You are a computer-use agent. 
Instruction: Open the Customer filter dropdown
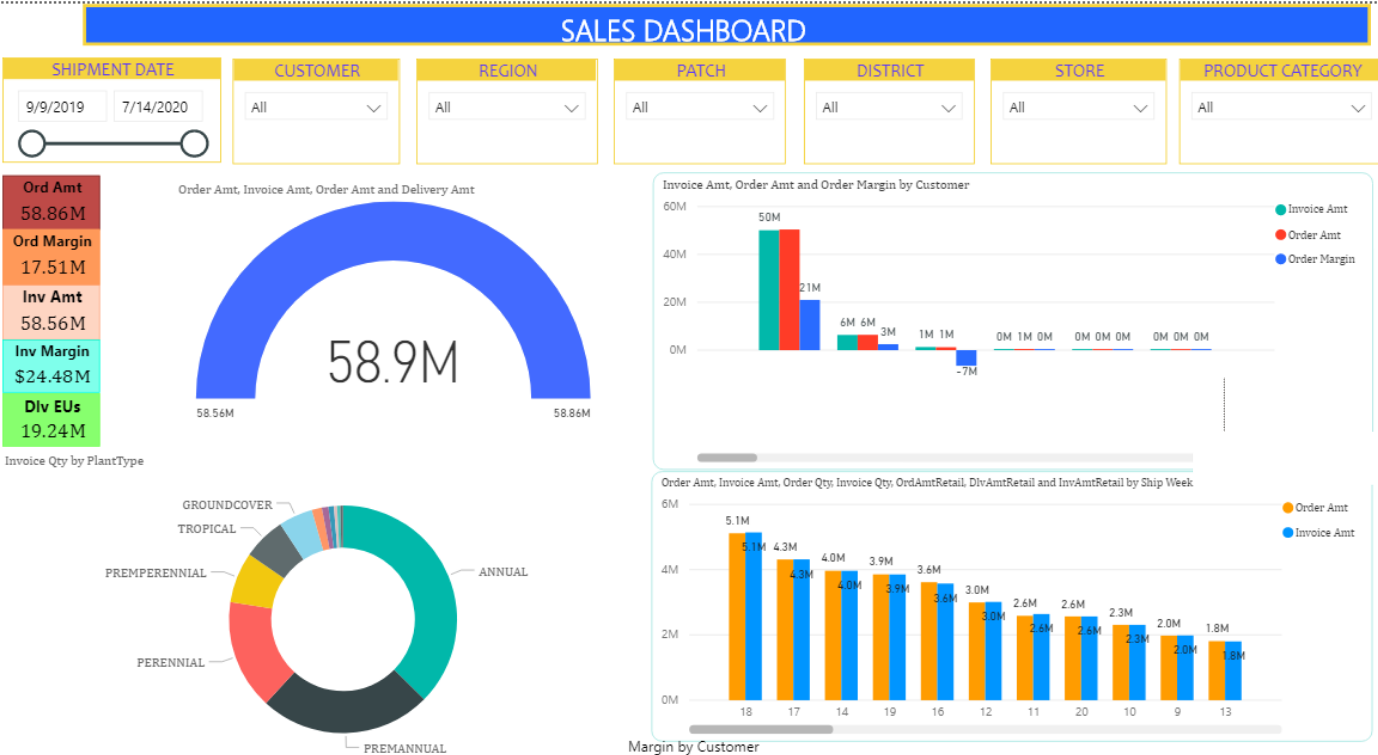316,107
